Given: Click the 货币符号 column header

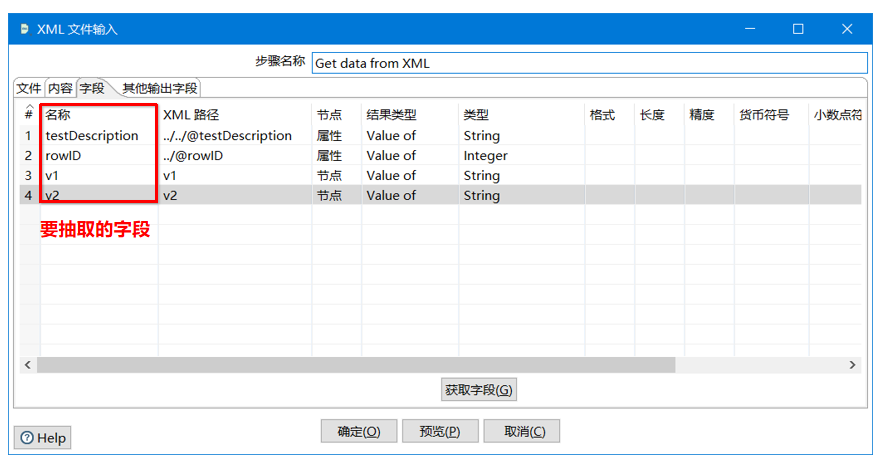Looking at the screenshot, I should pos(772,115).
